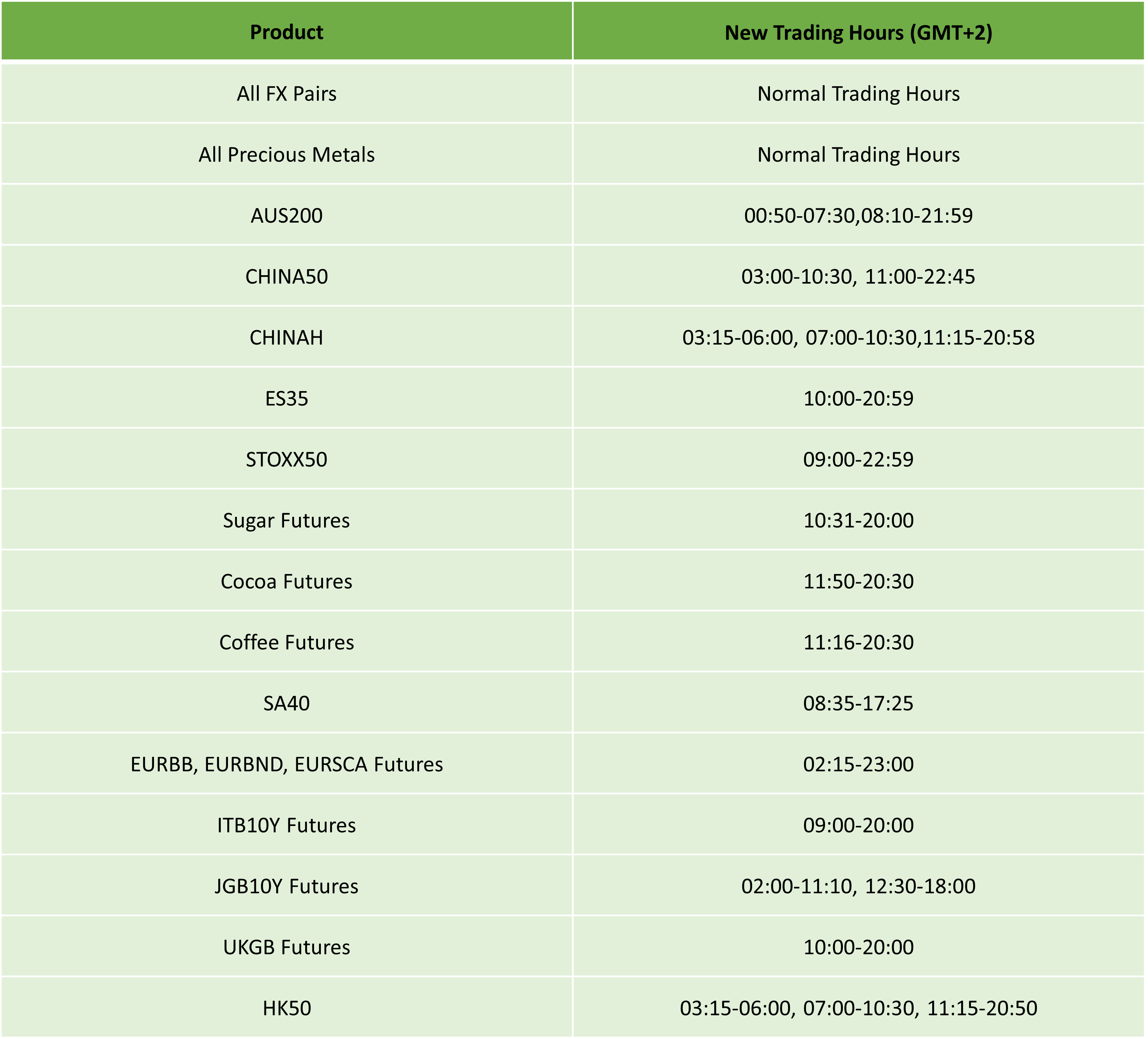Click the AUS200 product cell
The height and width of the screenshot is (1039, 1148).
click(287, 215)
